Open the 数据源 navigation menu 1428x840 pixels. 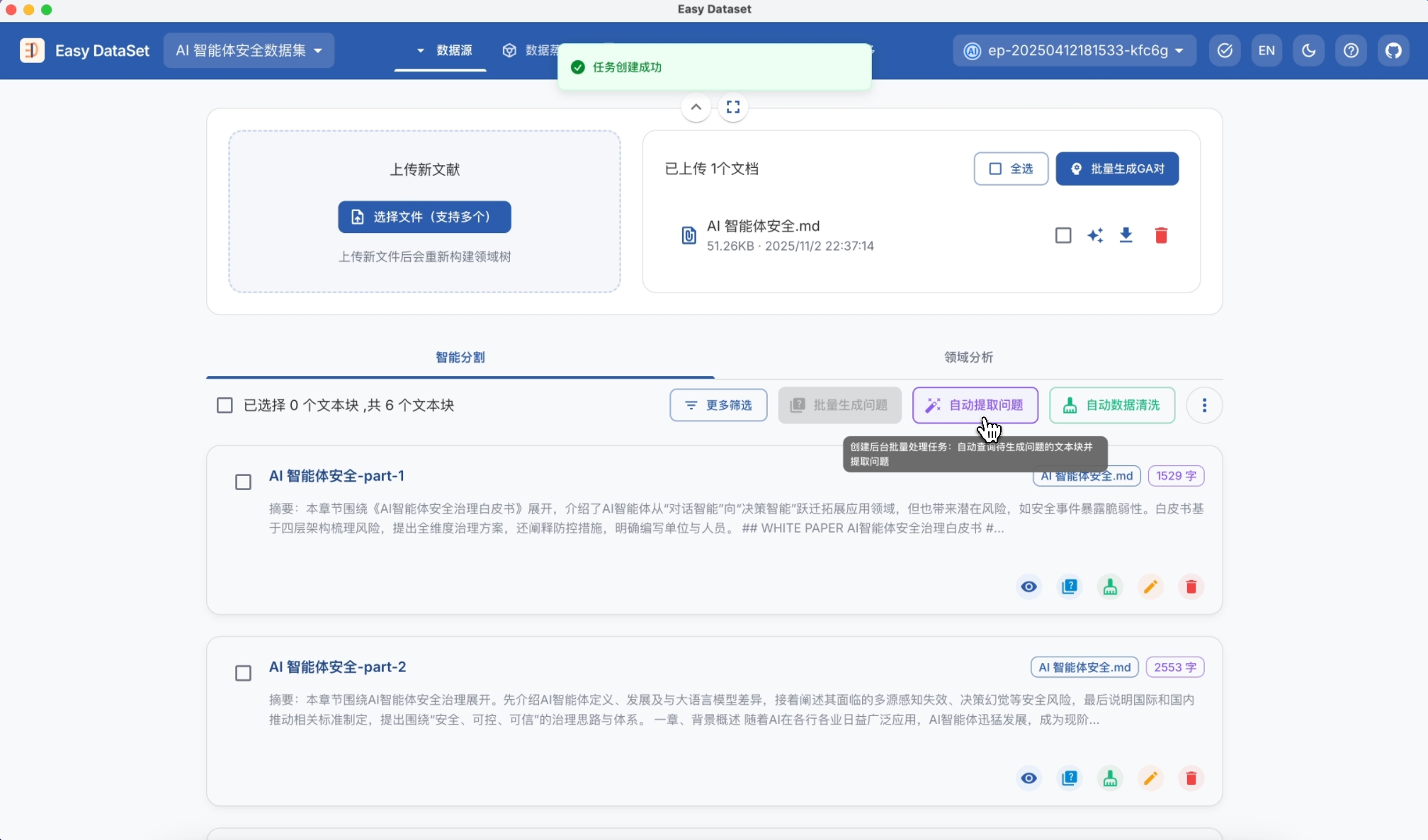pos(444,50)
